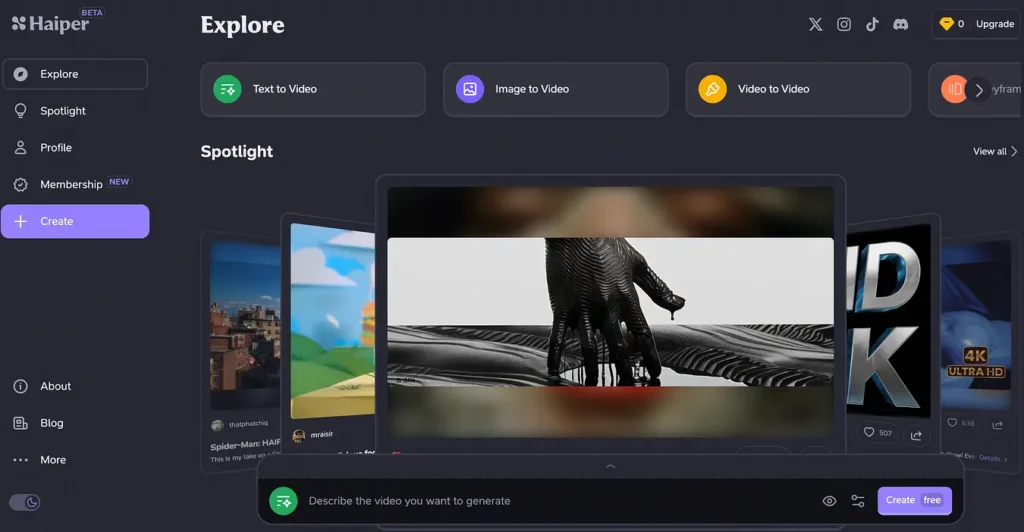Open generation settings sliders icon

click(858, 501)
